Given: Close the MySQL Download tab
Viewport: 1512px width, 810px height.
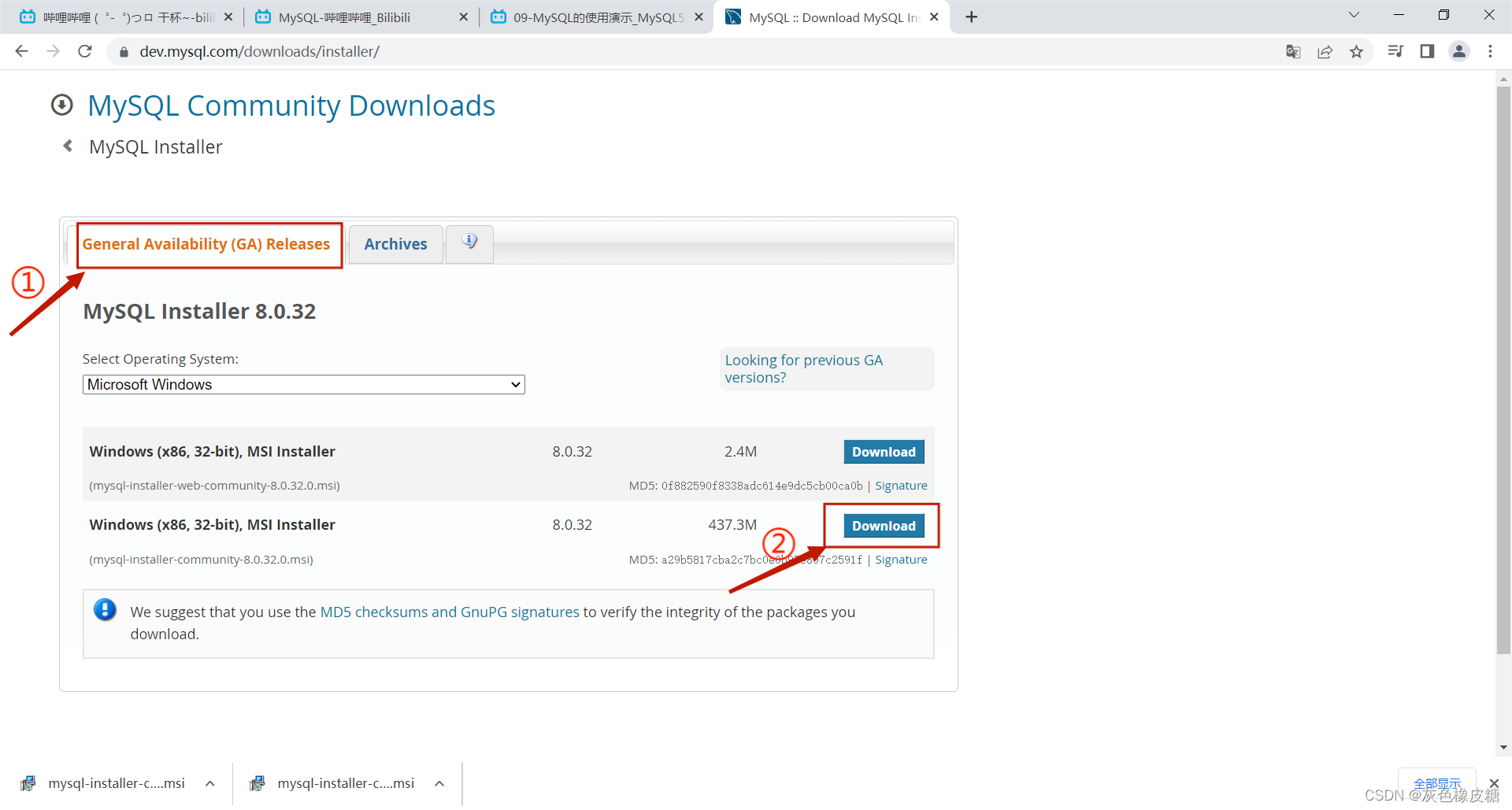Looking at the screenshot, I should pyautogui.click(x=934, y=17).
